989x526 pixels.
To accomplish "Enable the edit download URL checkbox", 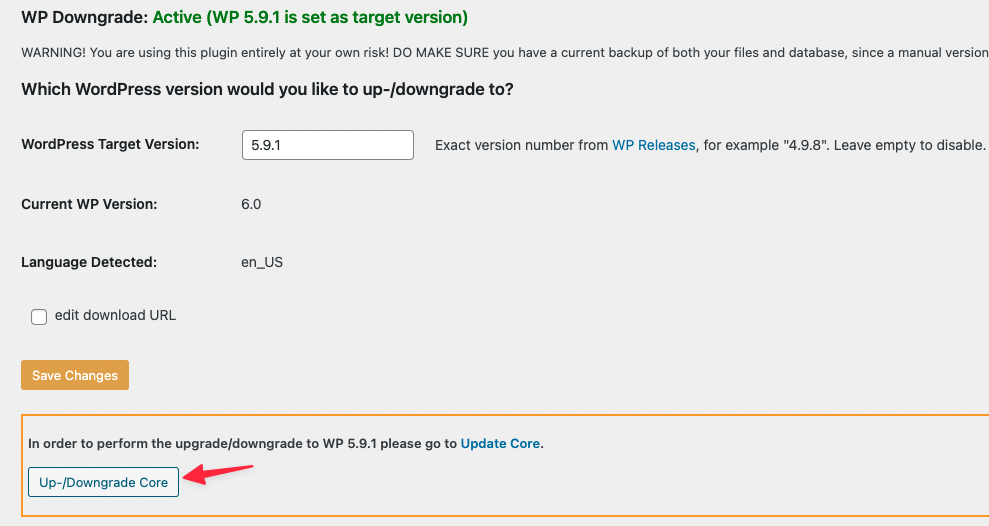I will [x=39, y=317].
